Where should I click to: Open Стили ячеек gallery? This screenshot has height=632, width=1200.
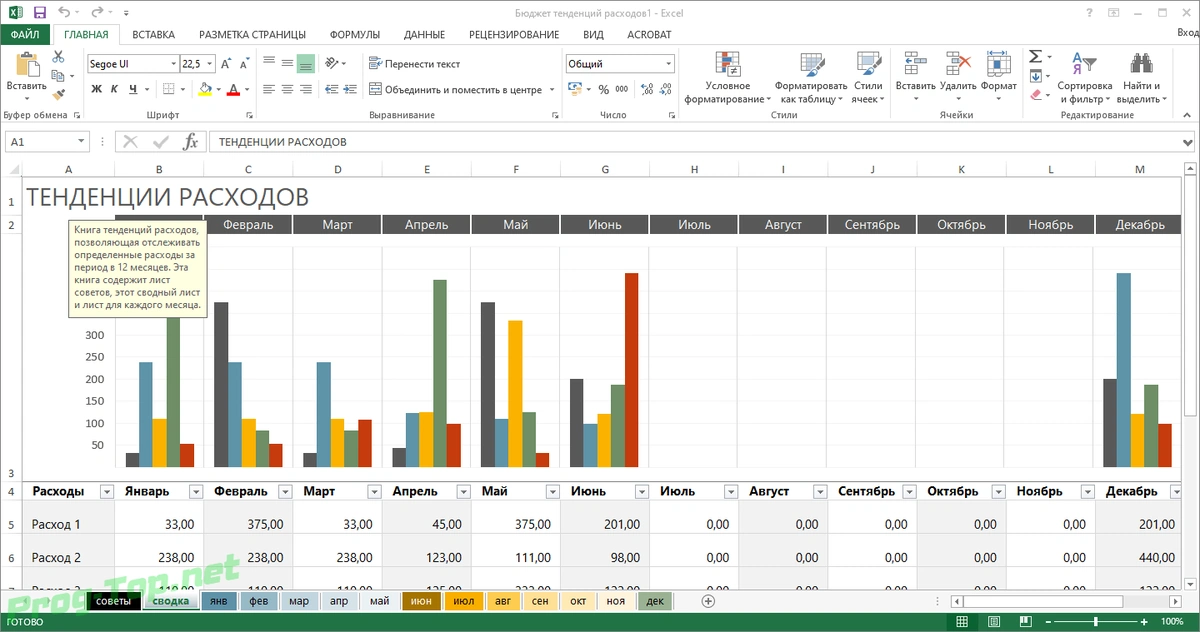point(868,77)
